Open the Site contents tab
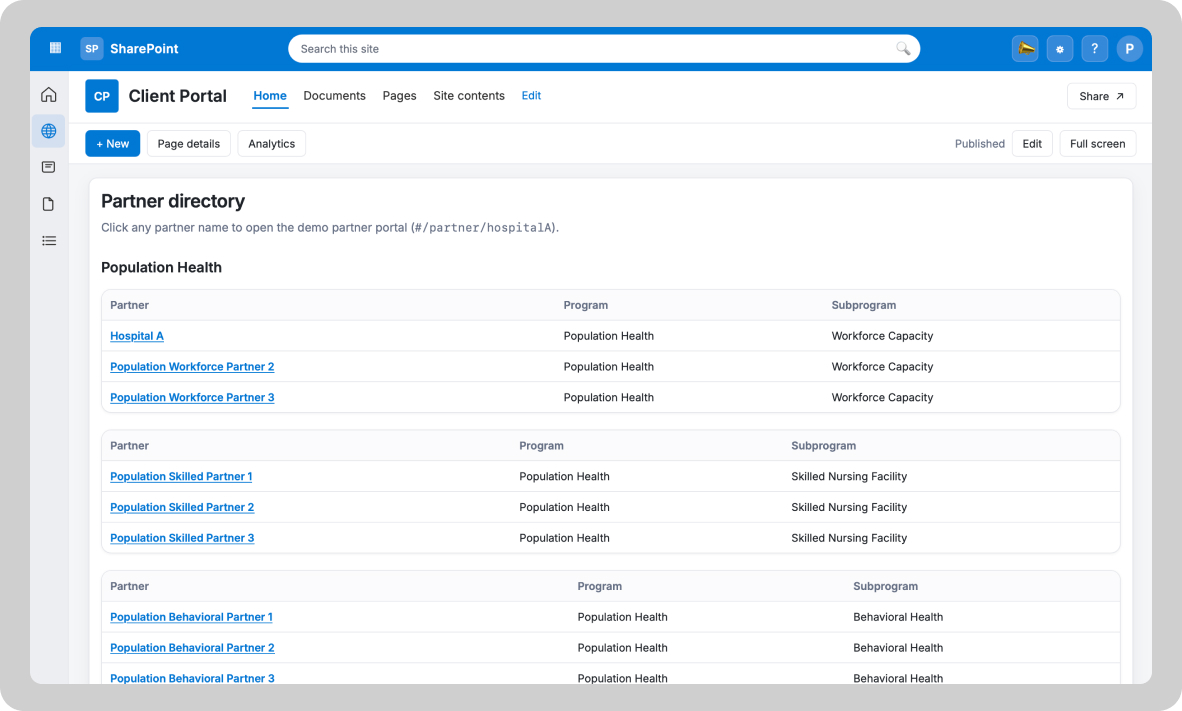The image size is (1182, 711). pyautogui.click(x=469, y=96)
